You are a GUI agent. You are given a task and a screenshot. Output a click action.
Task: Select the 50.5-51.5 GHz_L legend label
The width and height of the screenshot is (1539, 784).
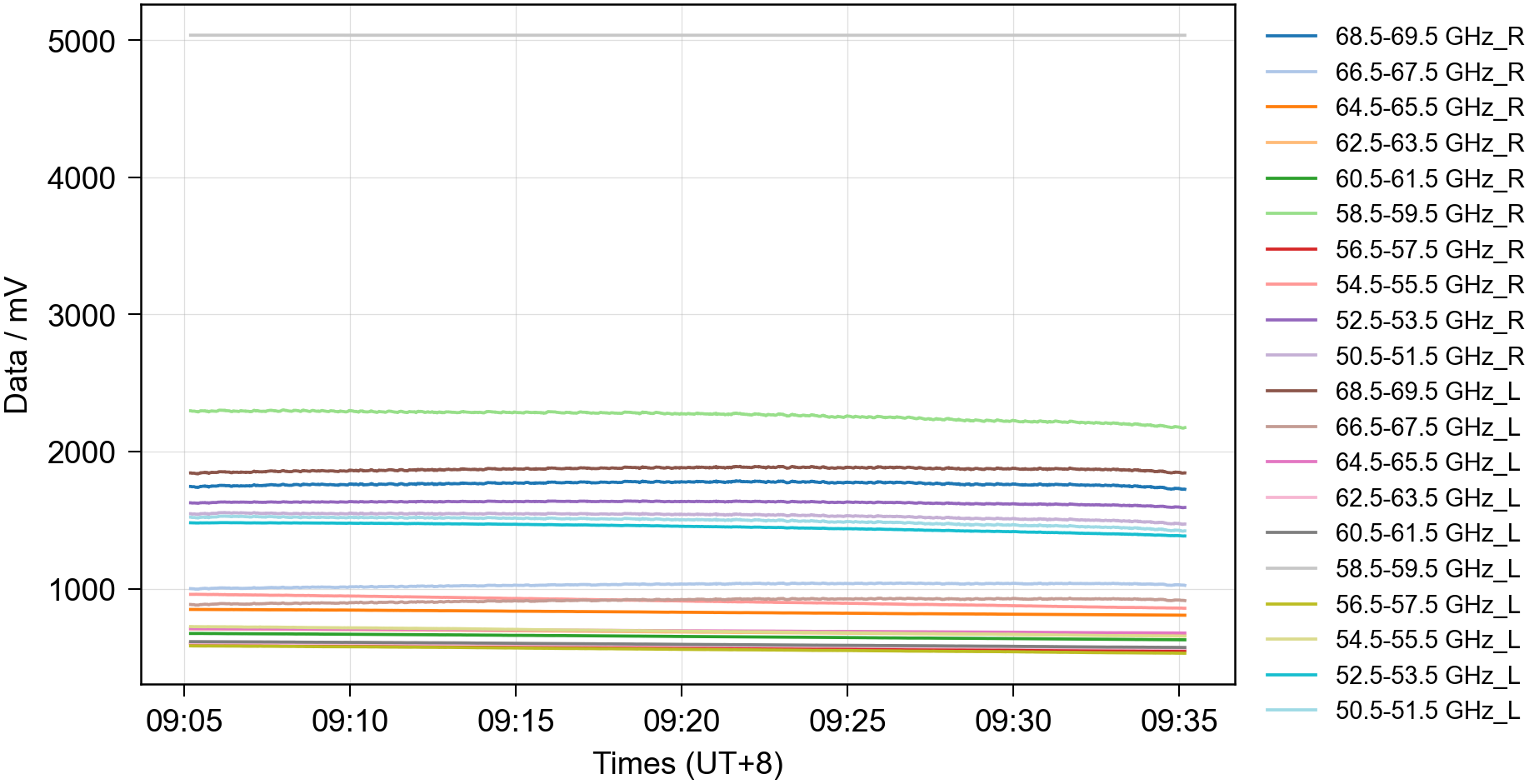point(1427,711)
